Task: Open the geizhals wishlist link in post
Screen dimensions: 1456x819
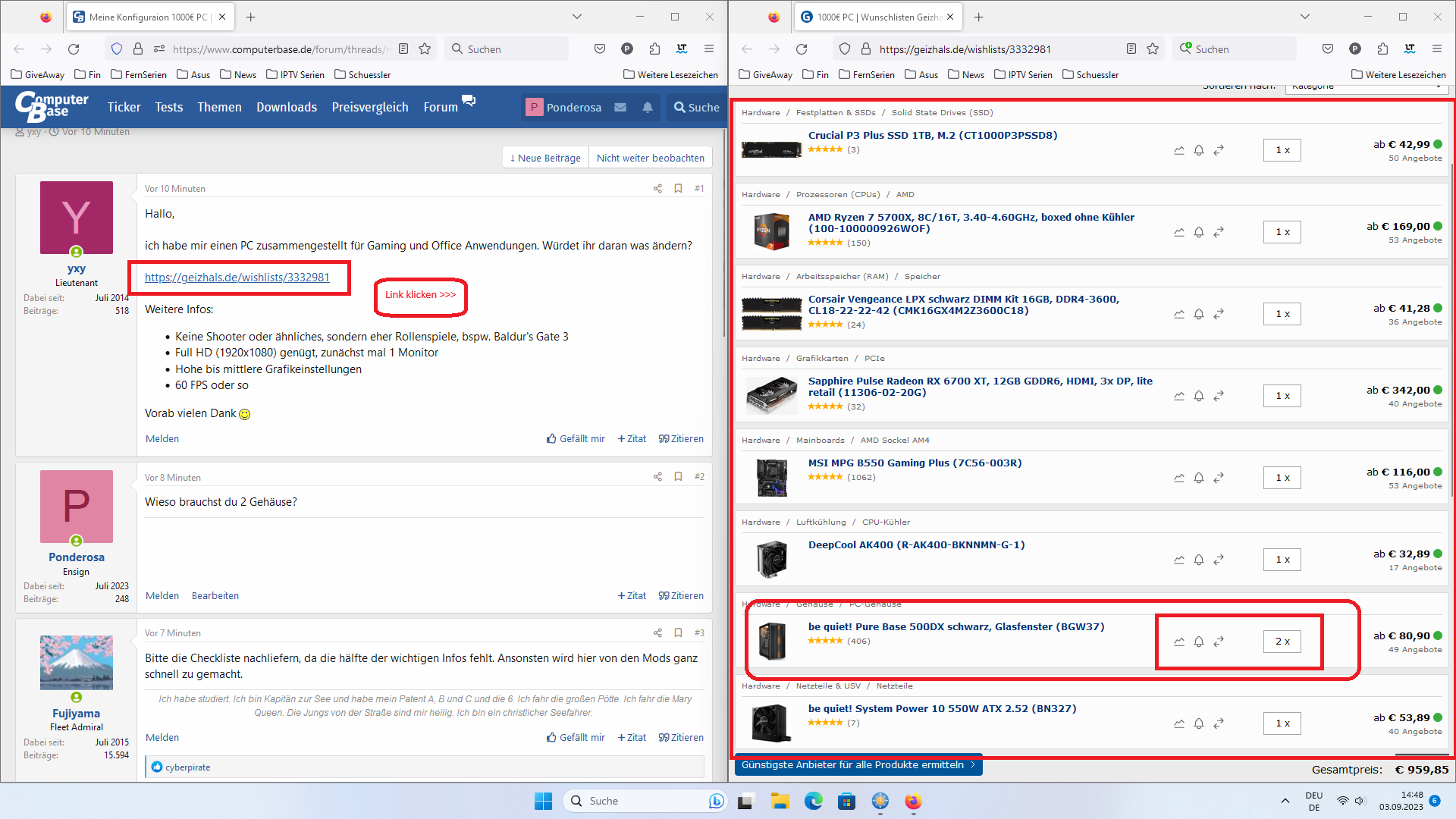Action: pos(237,278)
